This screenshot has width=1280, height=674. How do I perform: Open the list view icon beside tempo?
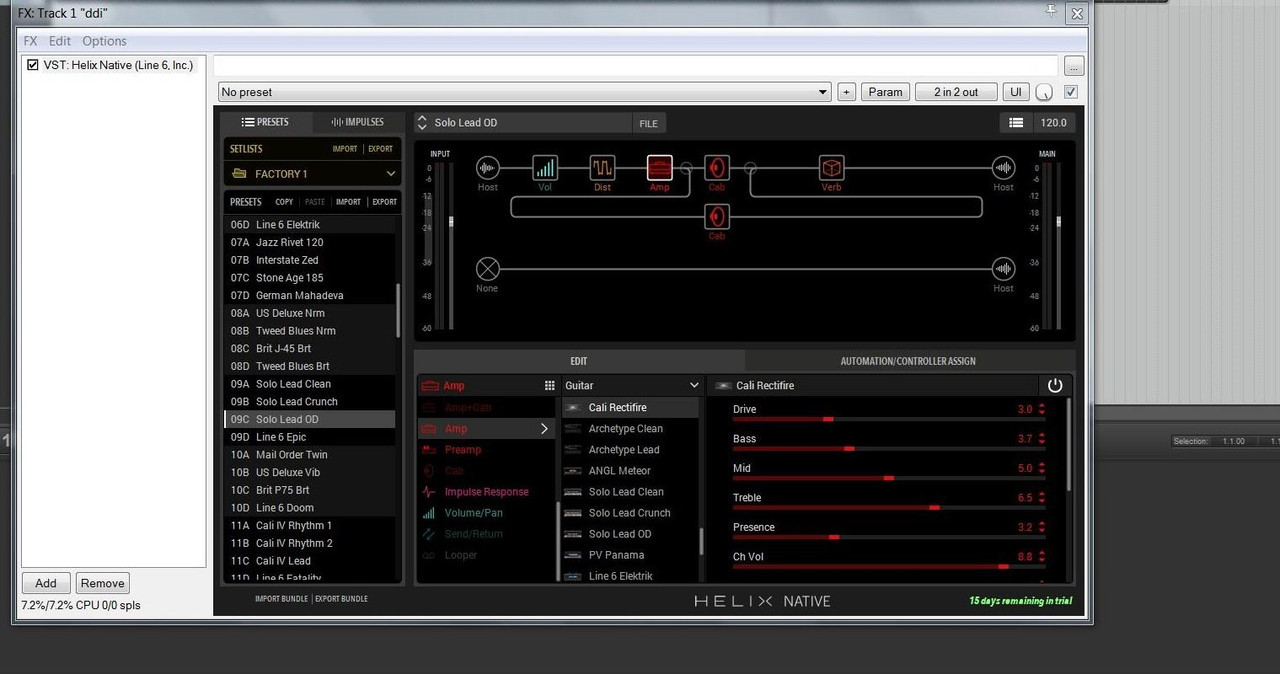click(x=1016, y=123)
